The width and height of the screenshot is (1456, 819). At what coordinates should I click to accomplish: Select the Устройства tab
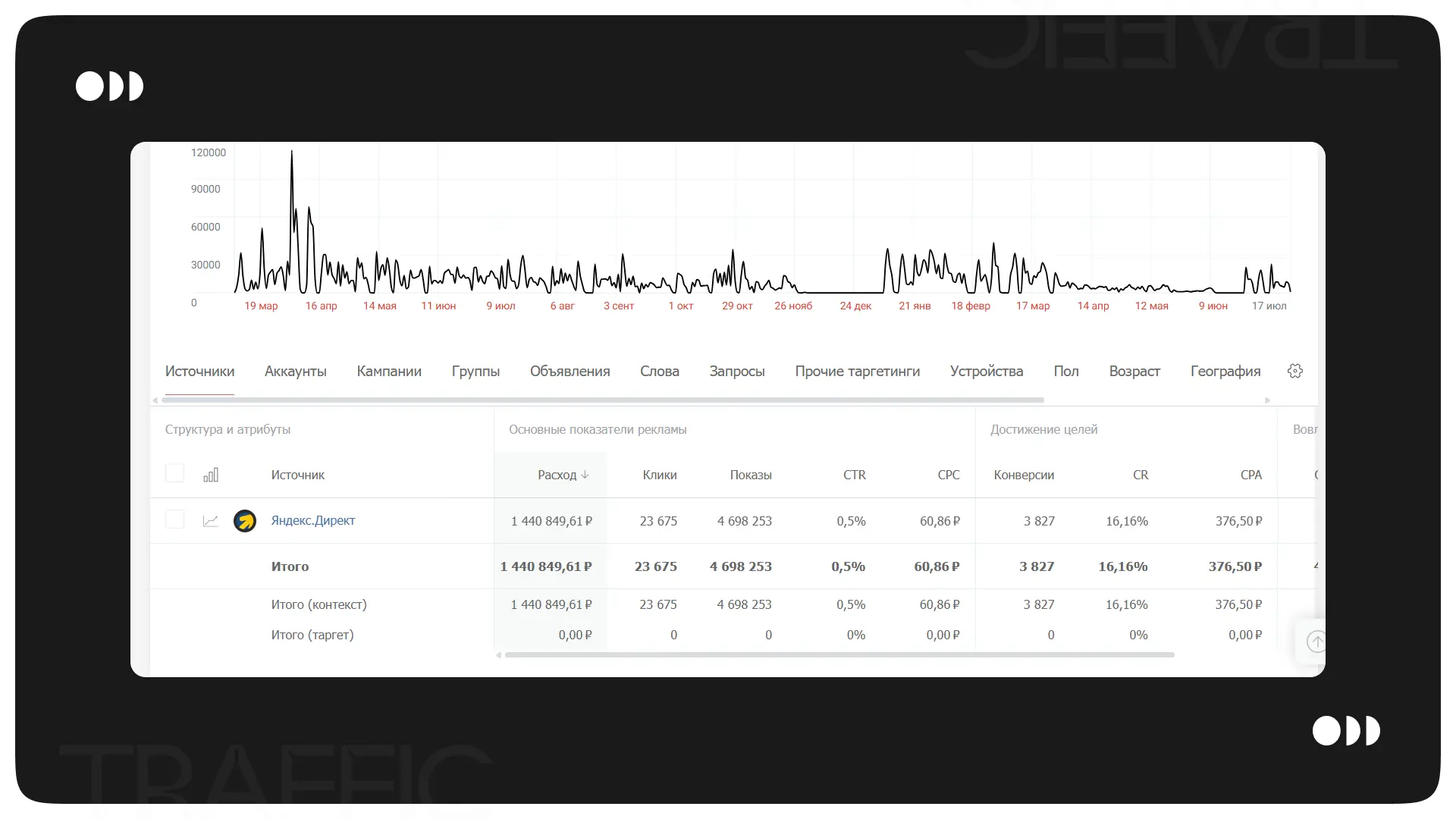click(x=986, y=372)
